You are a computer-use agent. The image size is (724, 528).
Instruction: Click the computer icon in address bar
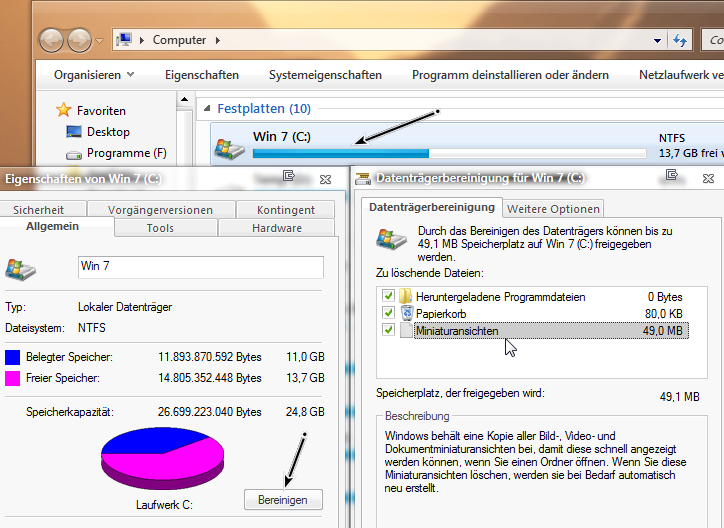pos(124,40)
